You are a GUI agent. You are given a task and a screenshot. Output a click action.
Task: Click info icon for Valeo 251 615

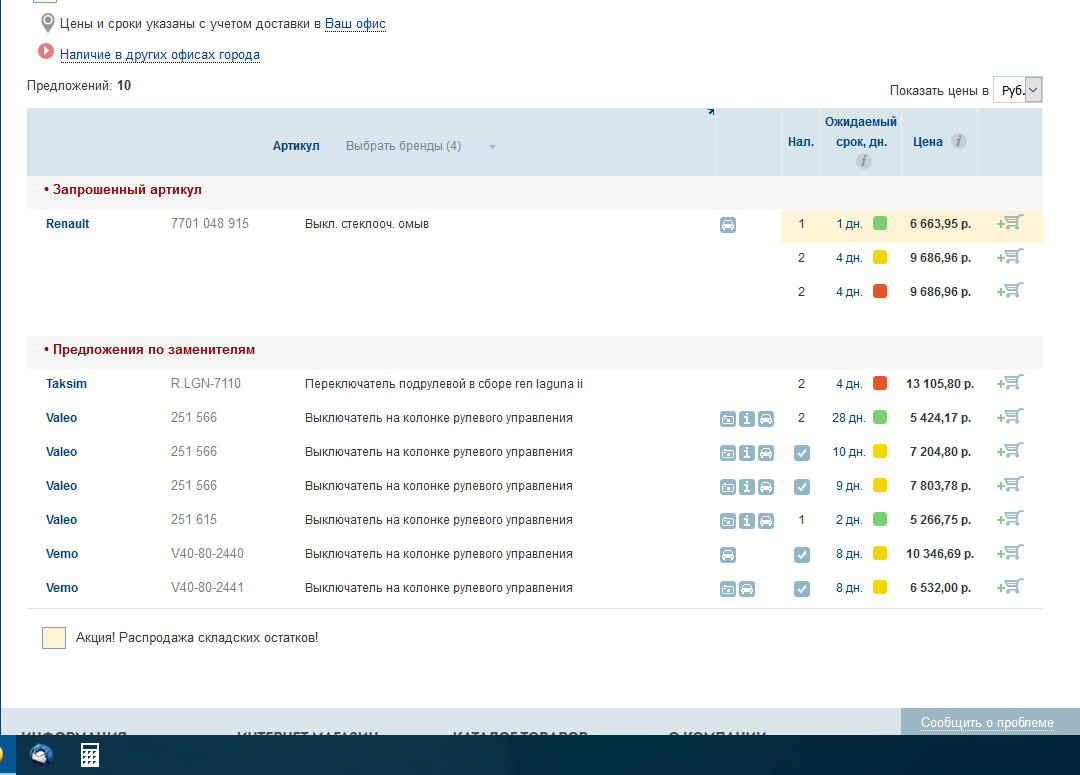(747, 520)
